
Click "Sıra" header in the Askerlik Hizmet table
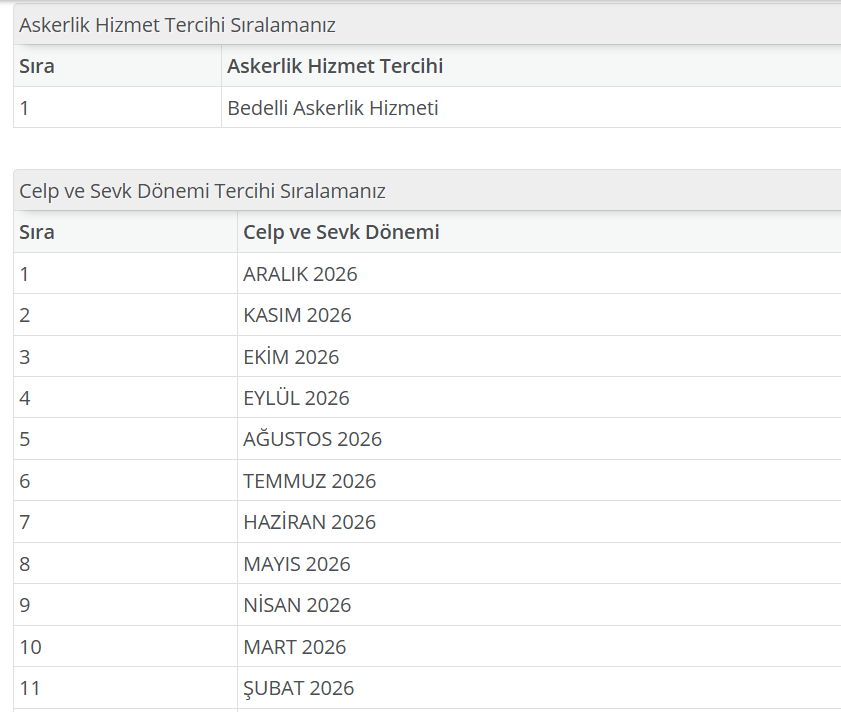pos(37,67)
